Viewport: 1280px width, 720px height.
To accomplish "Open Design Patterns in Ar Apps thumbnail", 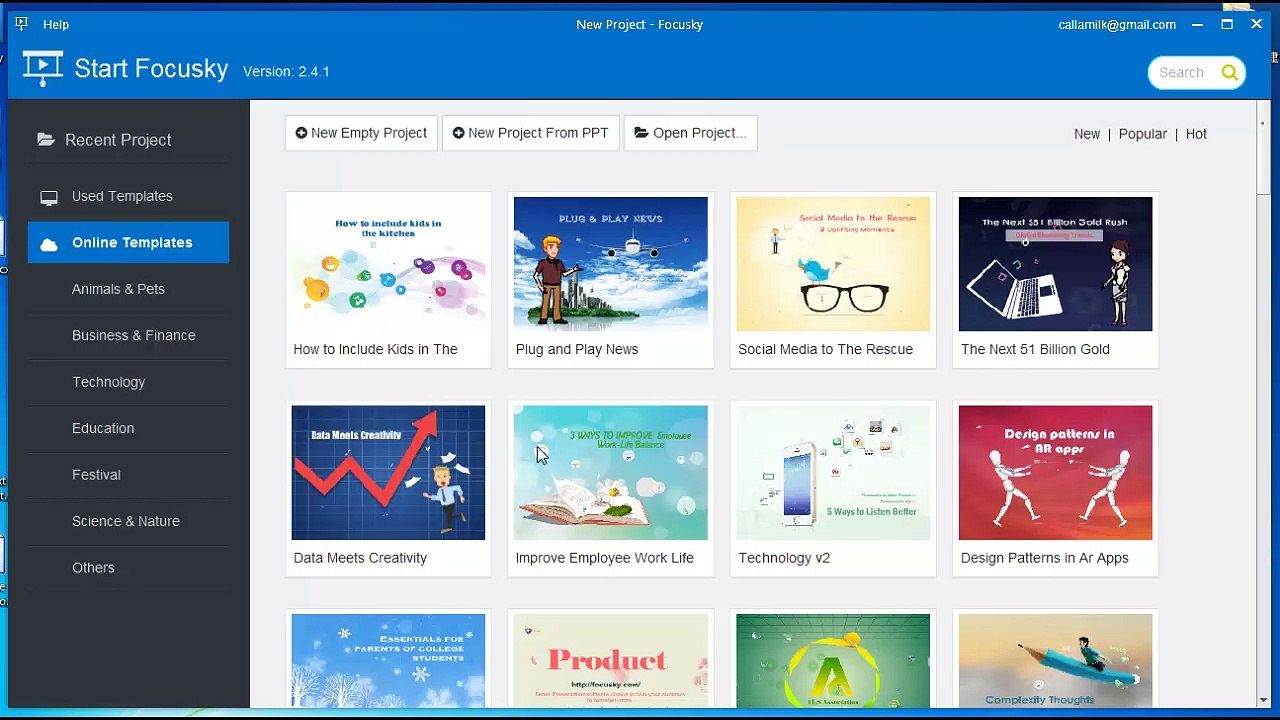I will (1055, 473).
